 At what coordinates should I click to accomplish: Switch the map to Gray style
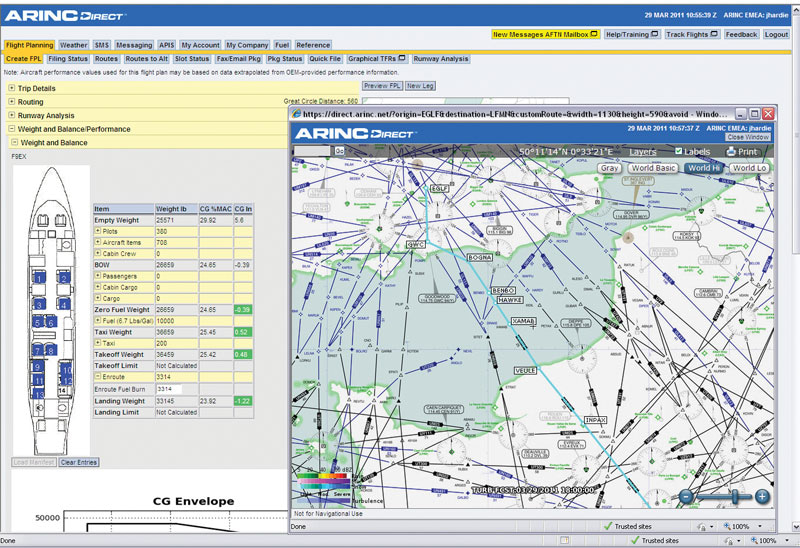pyautogui.click(x=609, y=168)
